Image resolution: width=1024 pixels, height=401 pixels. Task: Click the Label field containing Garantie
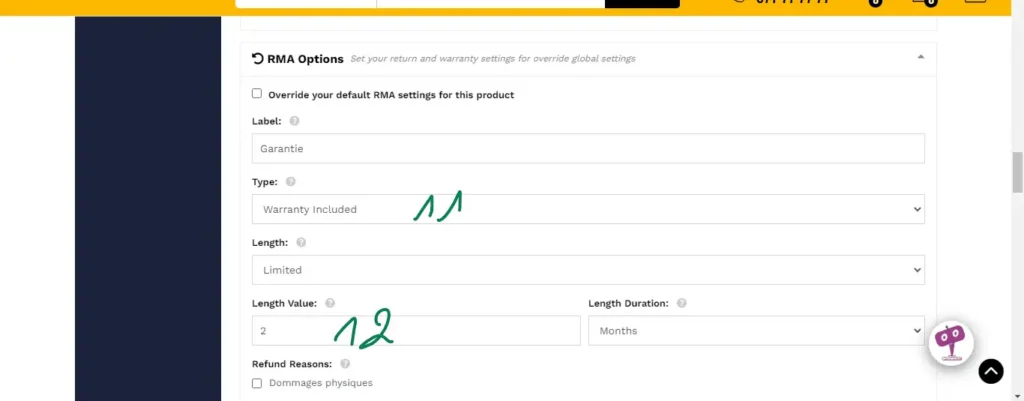click(588, 149)
